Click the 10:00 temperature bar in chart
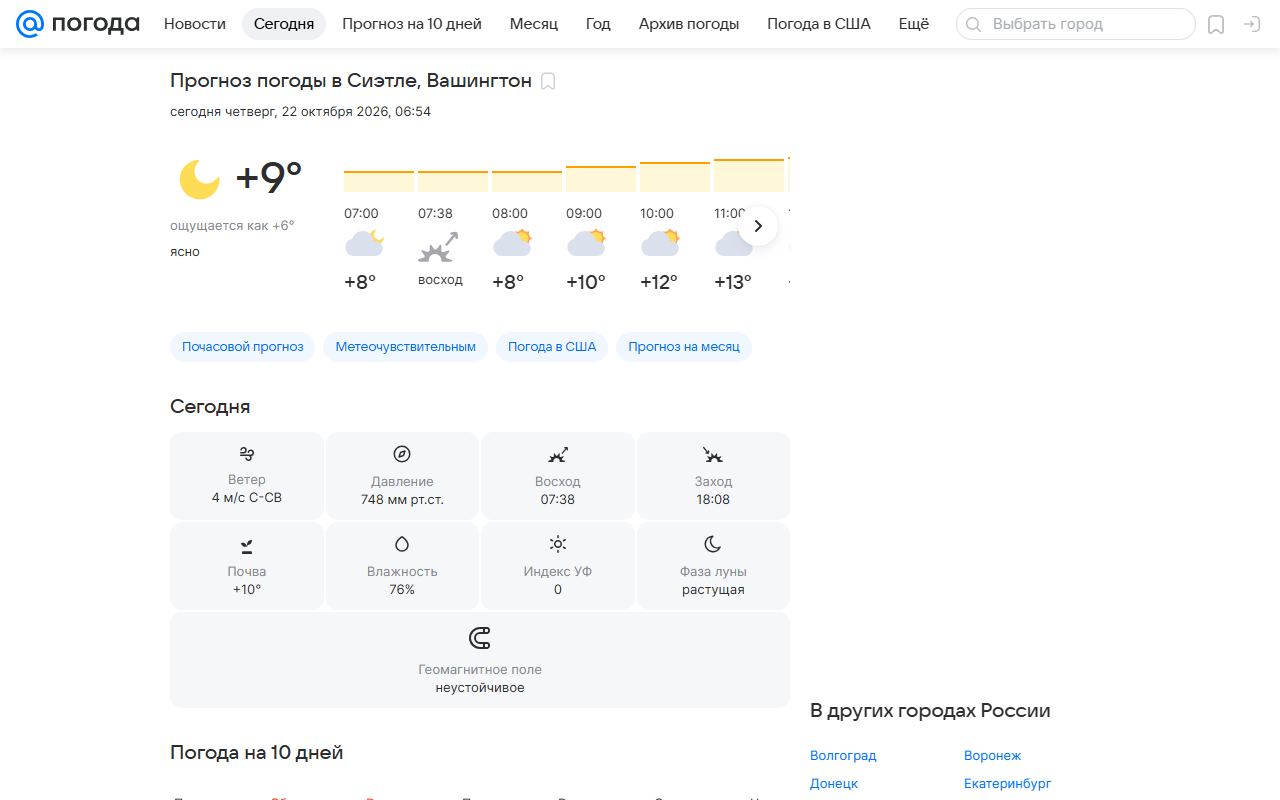1280x800 pixels. click(x=675, y=177)
